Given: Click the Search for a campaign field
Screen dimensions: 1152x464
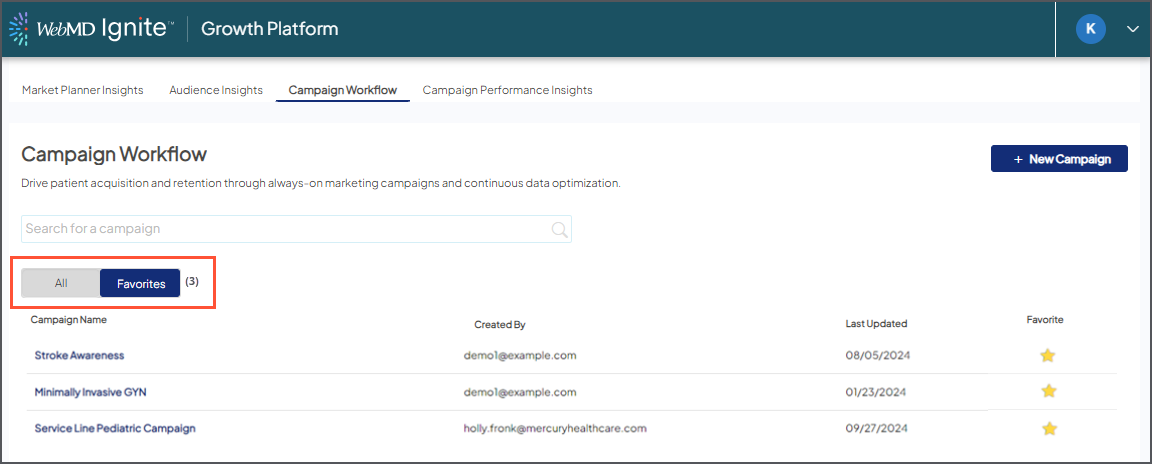Looking at the screenshot, I should [x=285, y=229].
